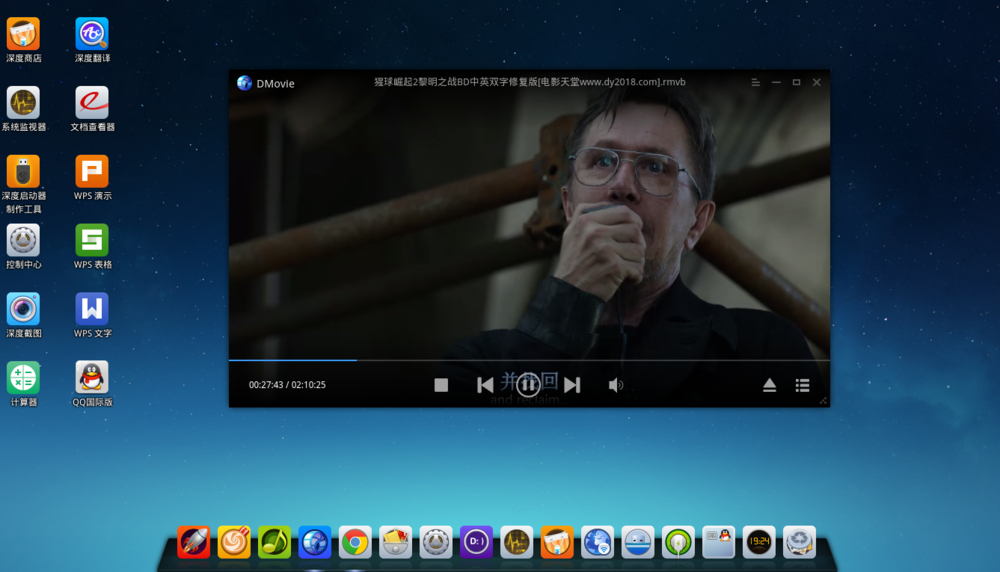The image size is (1000, 572).
Task: Select the 深度截图 screenshot icon
Action: (x=23, y=309)
